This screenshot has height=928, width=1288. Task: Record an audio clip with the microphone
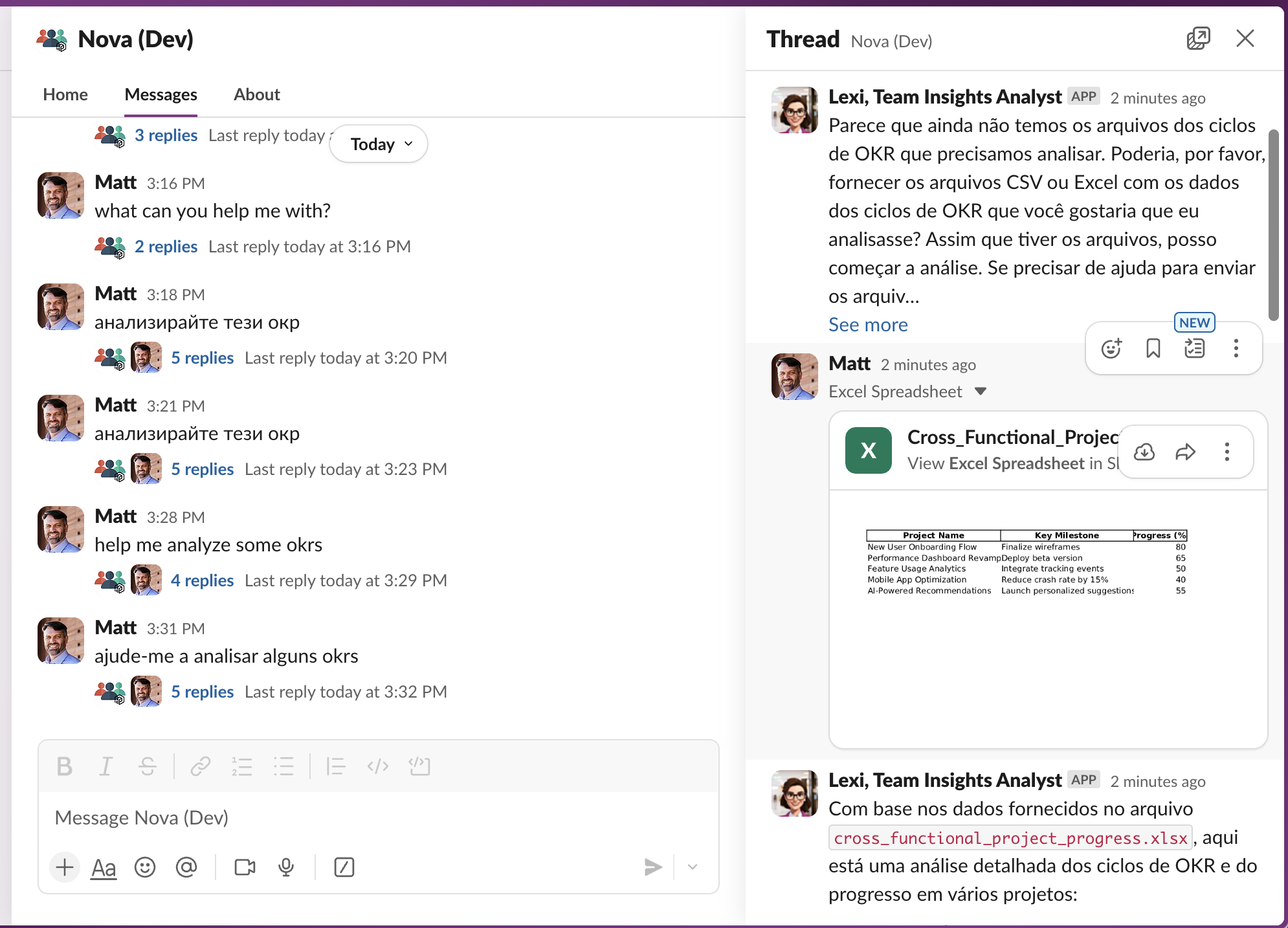(287, 867)
